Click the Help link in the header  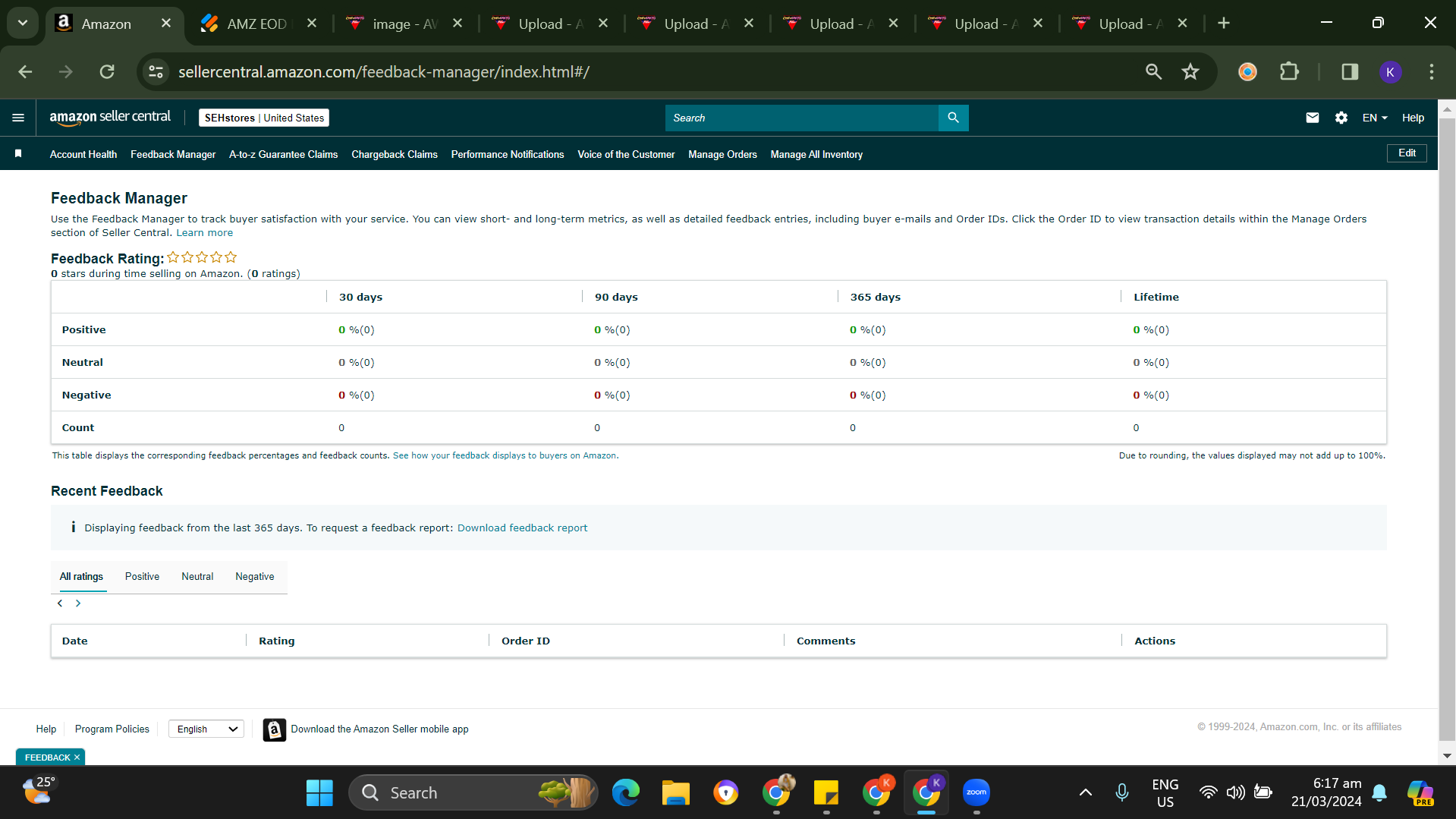[x=1413, y=118]
